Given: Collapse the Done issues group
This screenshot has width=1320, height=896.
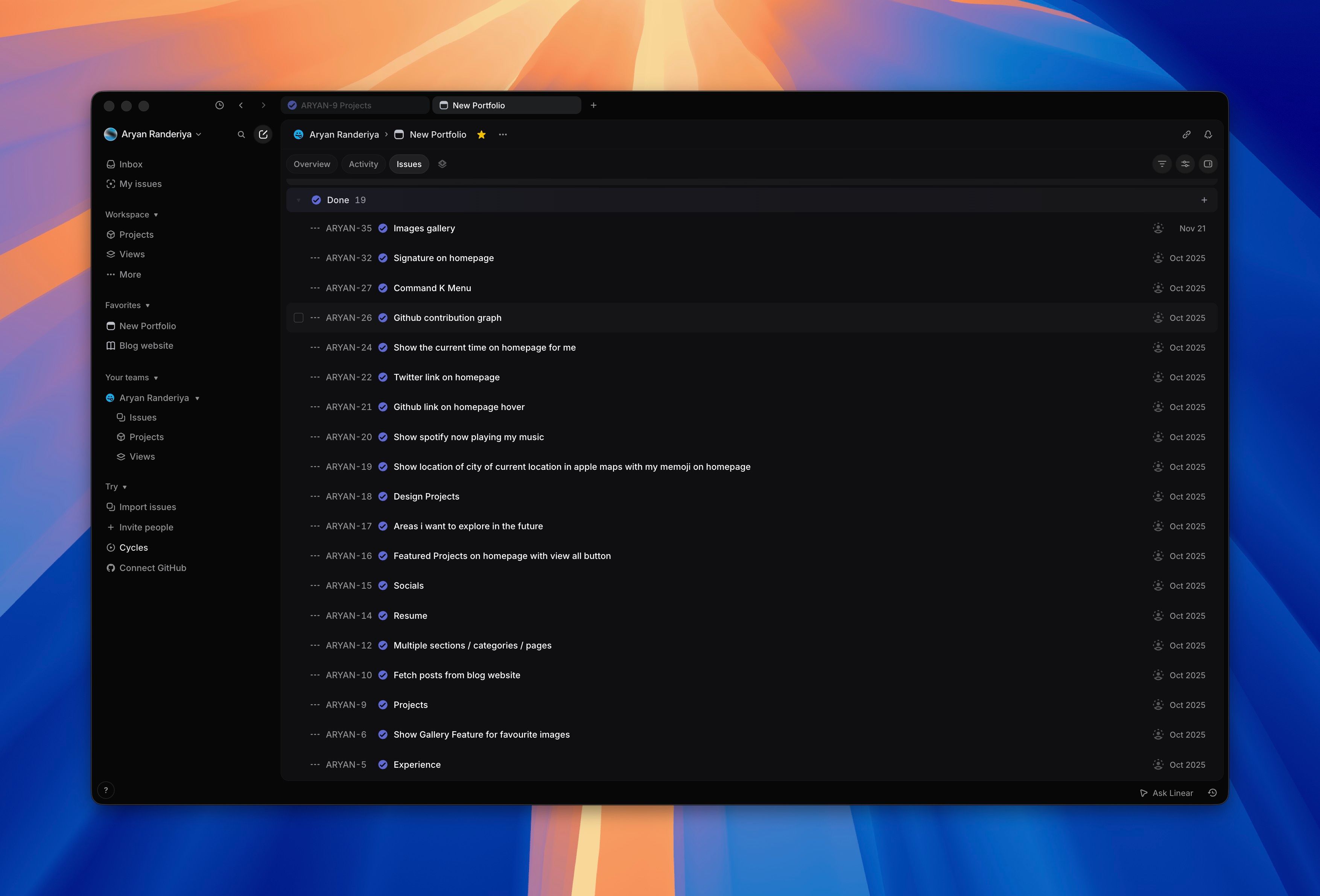Looking at the screenshot, I should pos(298,200).
